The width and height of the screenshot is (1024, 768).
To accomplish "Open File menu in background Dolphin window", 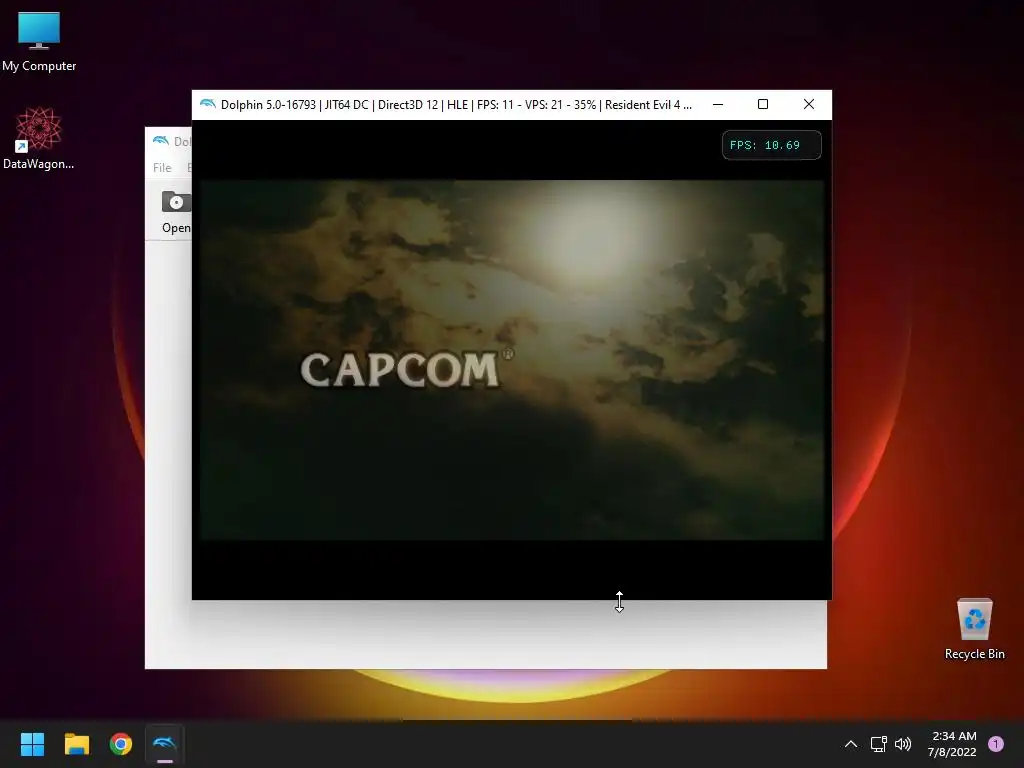I will (162, 168).
